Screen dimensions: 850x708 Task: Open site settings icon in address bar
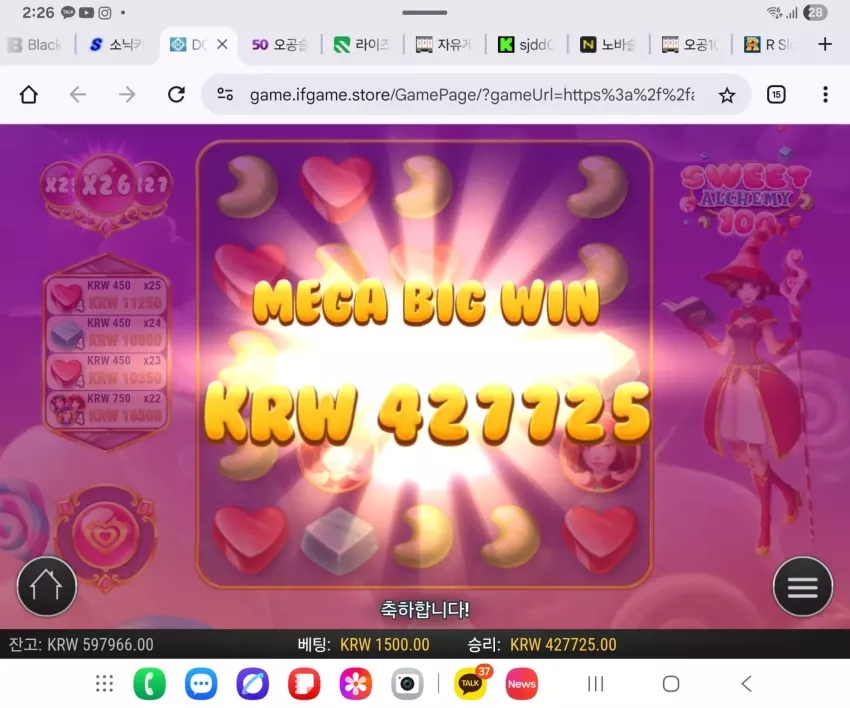[225, 94]
